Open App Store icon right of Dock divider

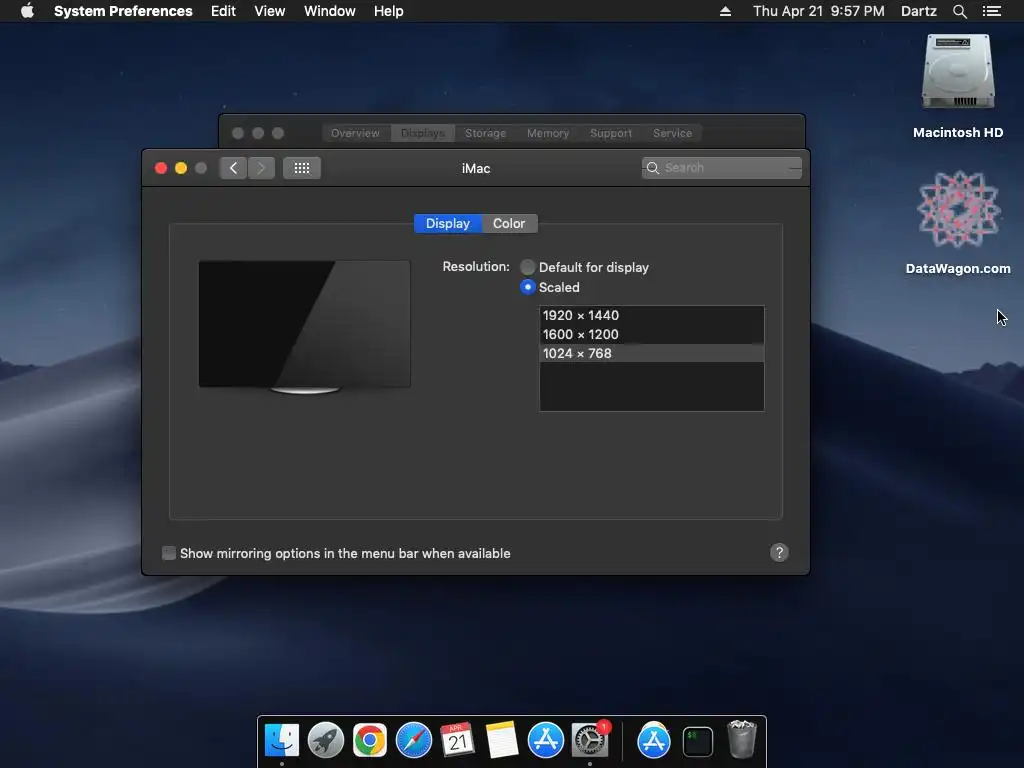point(654,741)
